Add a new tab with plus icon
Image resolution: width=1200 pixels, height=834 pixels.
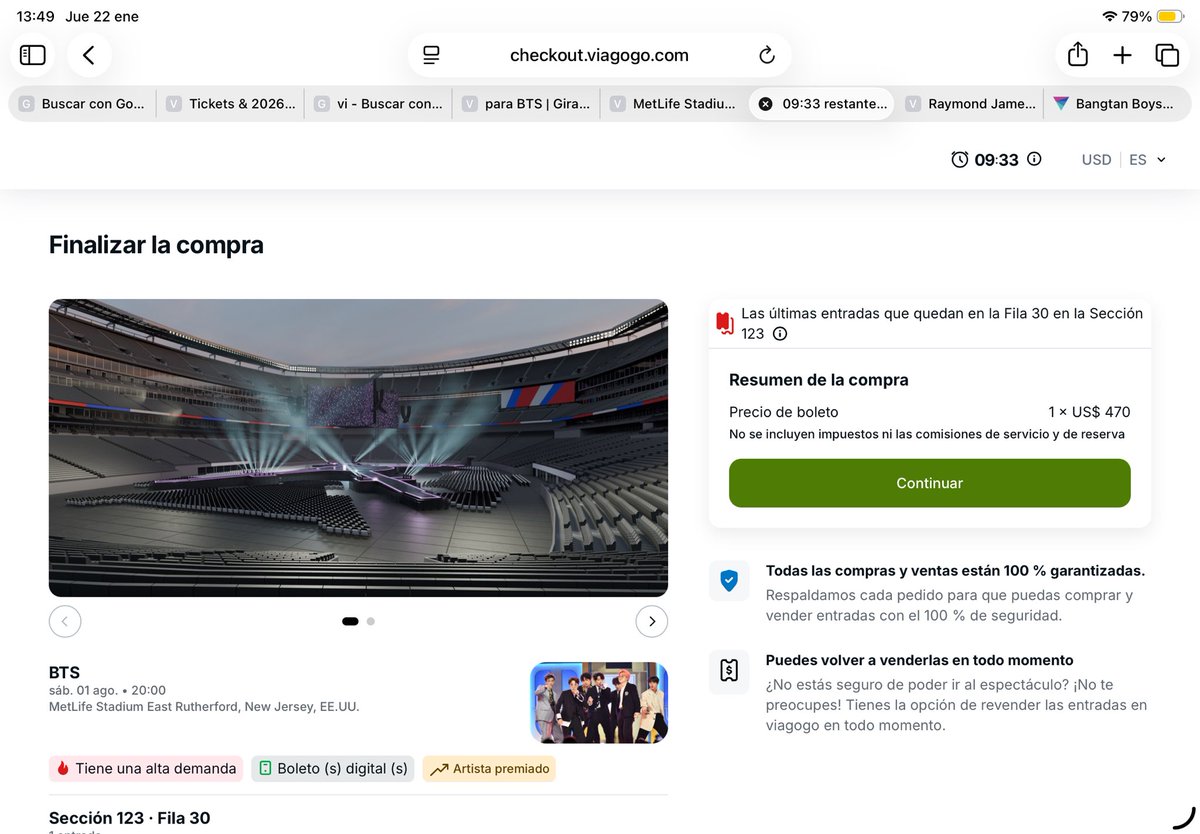(x=1122, y=55)
